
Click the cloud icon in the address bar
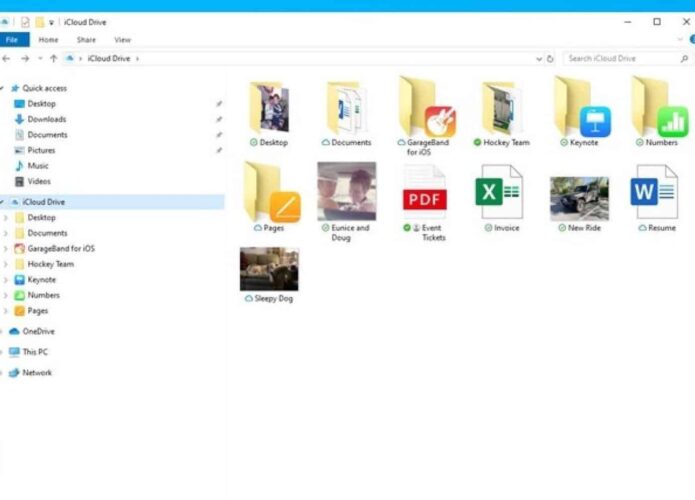[x=70, y=59]
